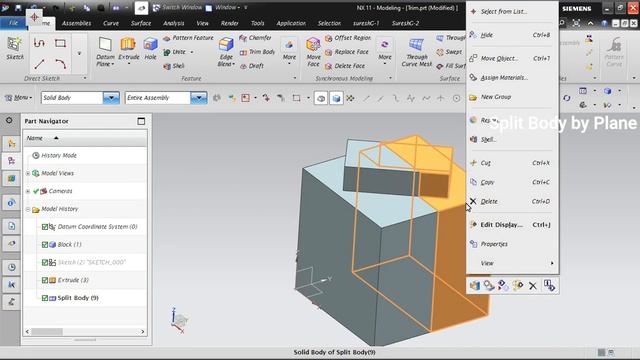The width and height of the screenshot is (640, 360).
Task: Select the Unite boolean tool
Action: [175, 52]
